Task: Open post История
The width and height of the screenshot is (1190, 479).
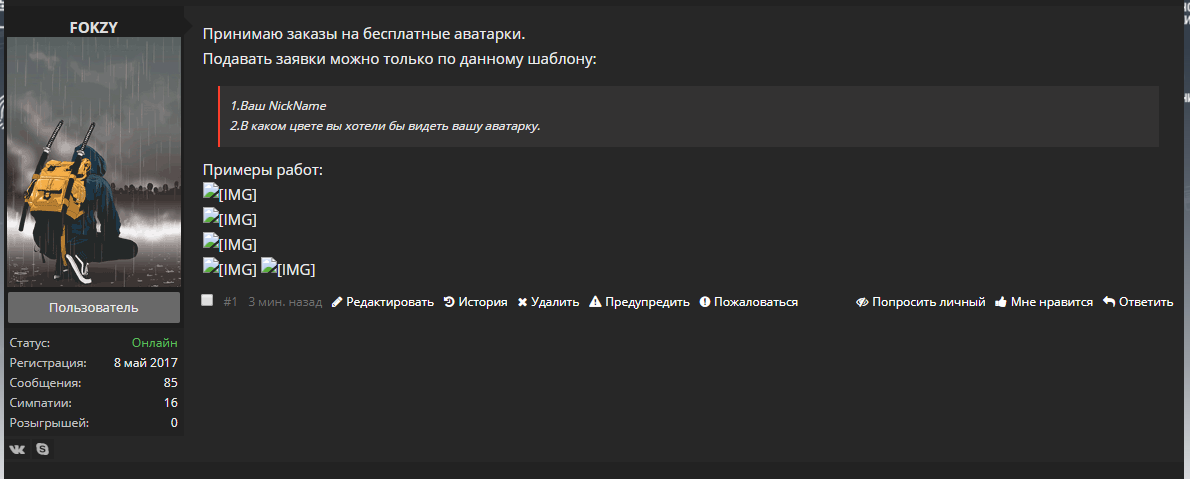Action: [x=475, y=302]
